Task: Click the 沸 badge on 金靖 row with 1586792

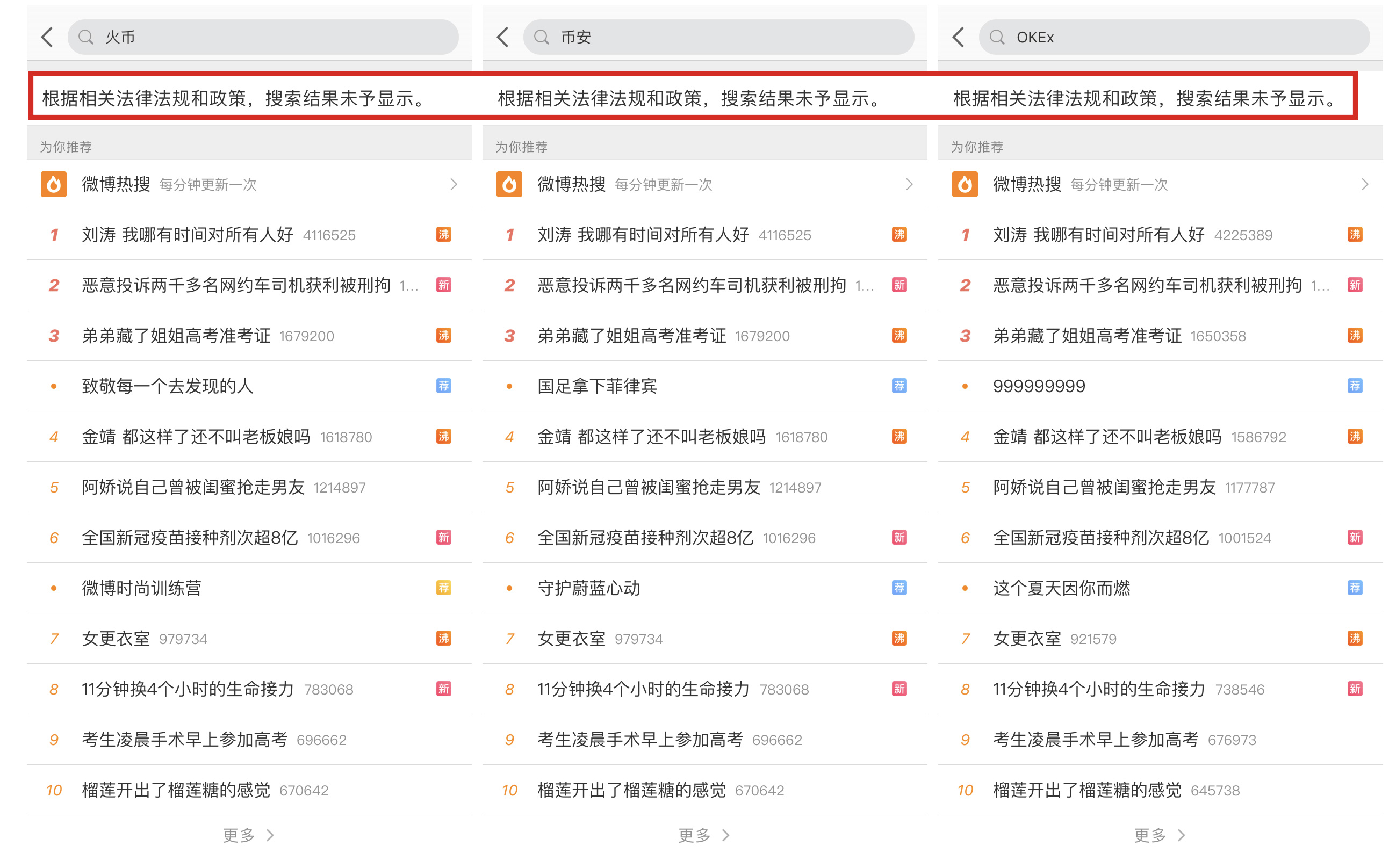Action: [x=1354, y=436]
